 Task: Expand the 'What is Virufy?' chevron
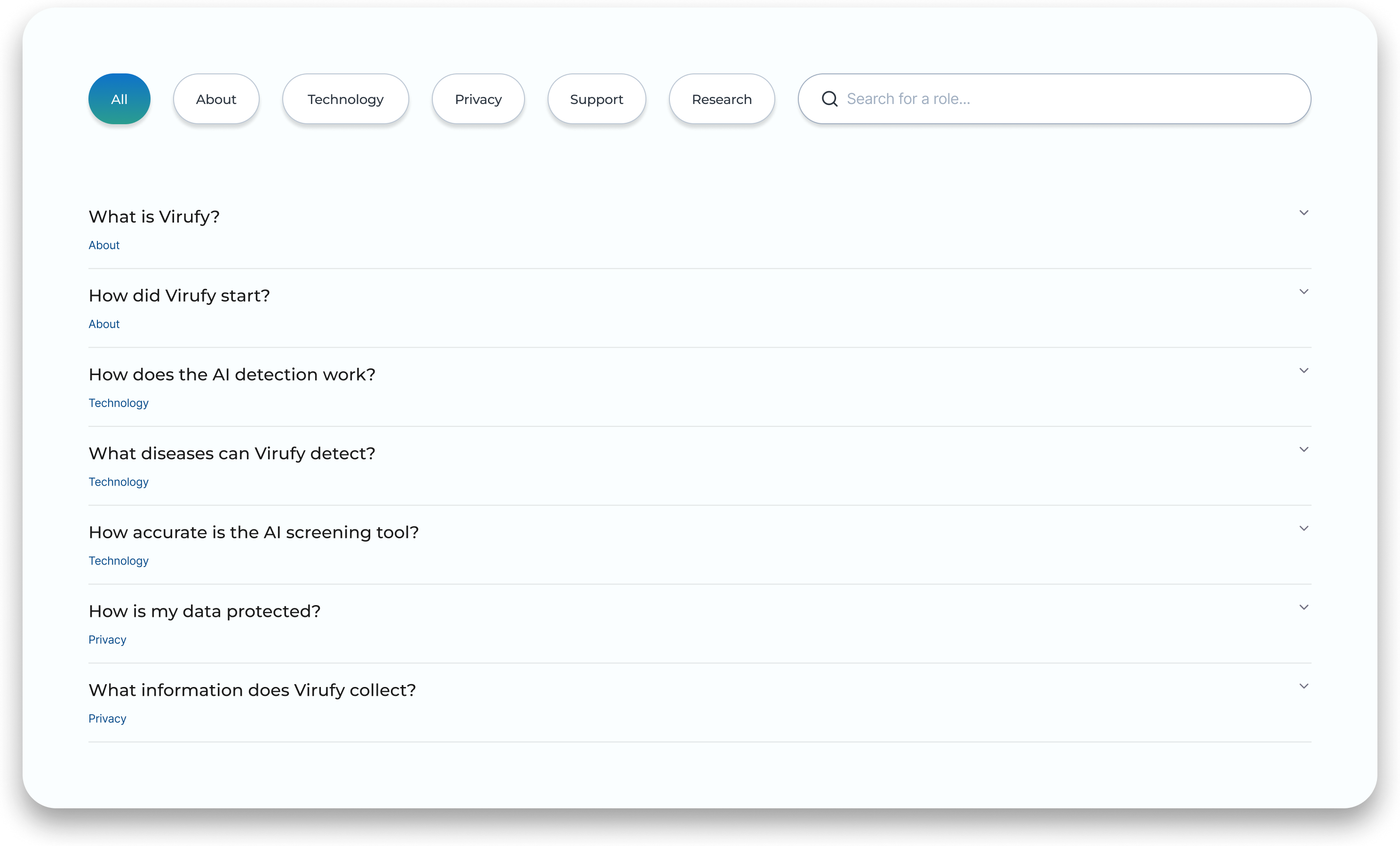tap(1304, 213)
